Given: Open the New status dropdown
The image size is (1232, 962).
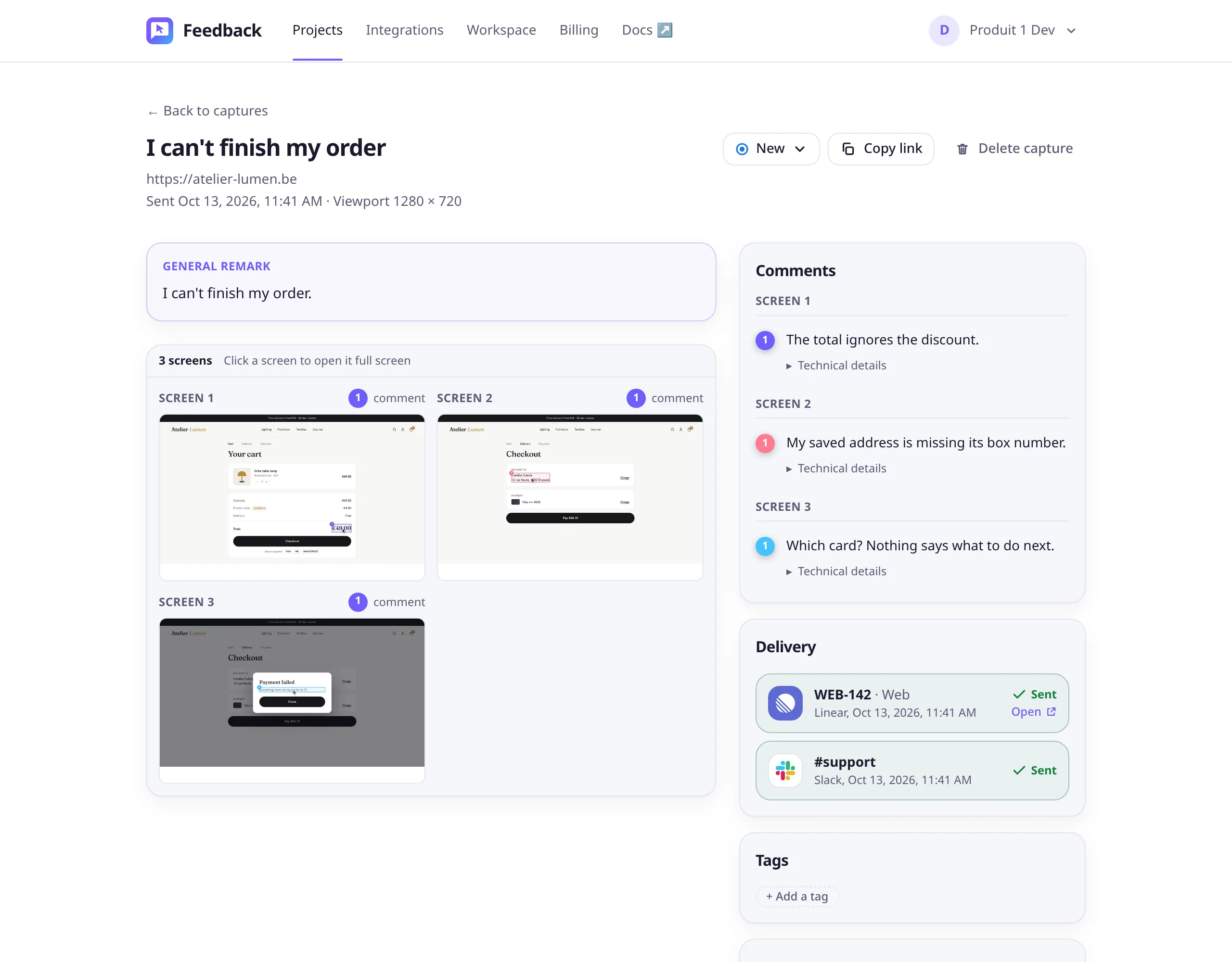Looking at the screenshot, I should (770, 149).
